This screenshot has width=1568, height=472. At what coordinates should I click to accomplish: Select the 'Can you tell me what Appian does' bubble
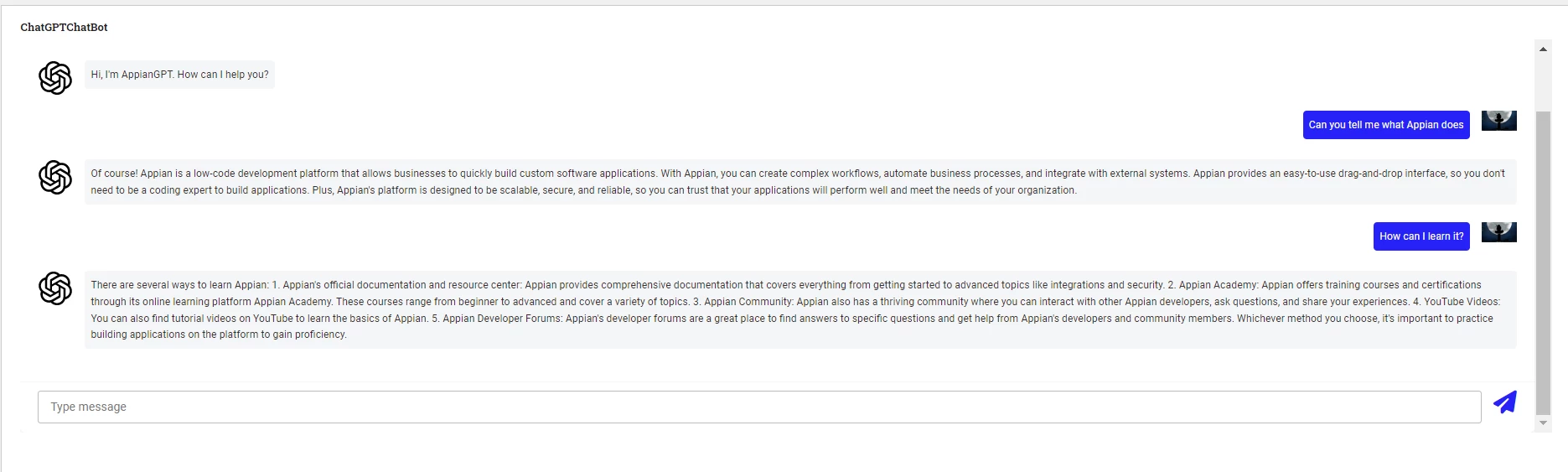point(1386,125)
